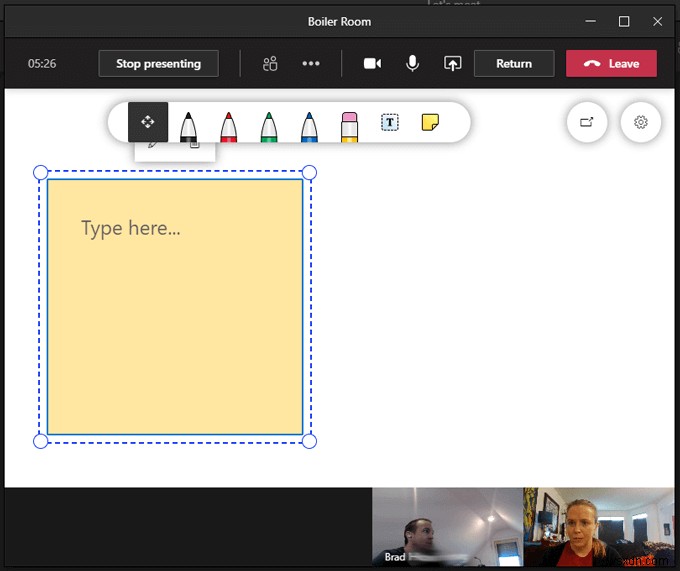Add a yellow sticky note
Viewport: 680px width, 571px height.
[430, 122]
